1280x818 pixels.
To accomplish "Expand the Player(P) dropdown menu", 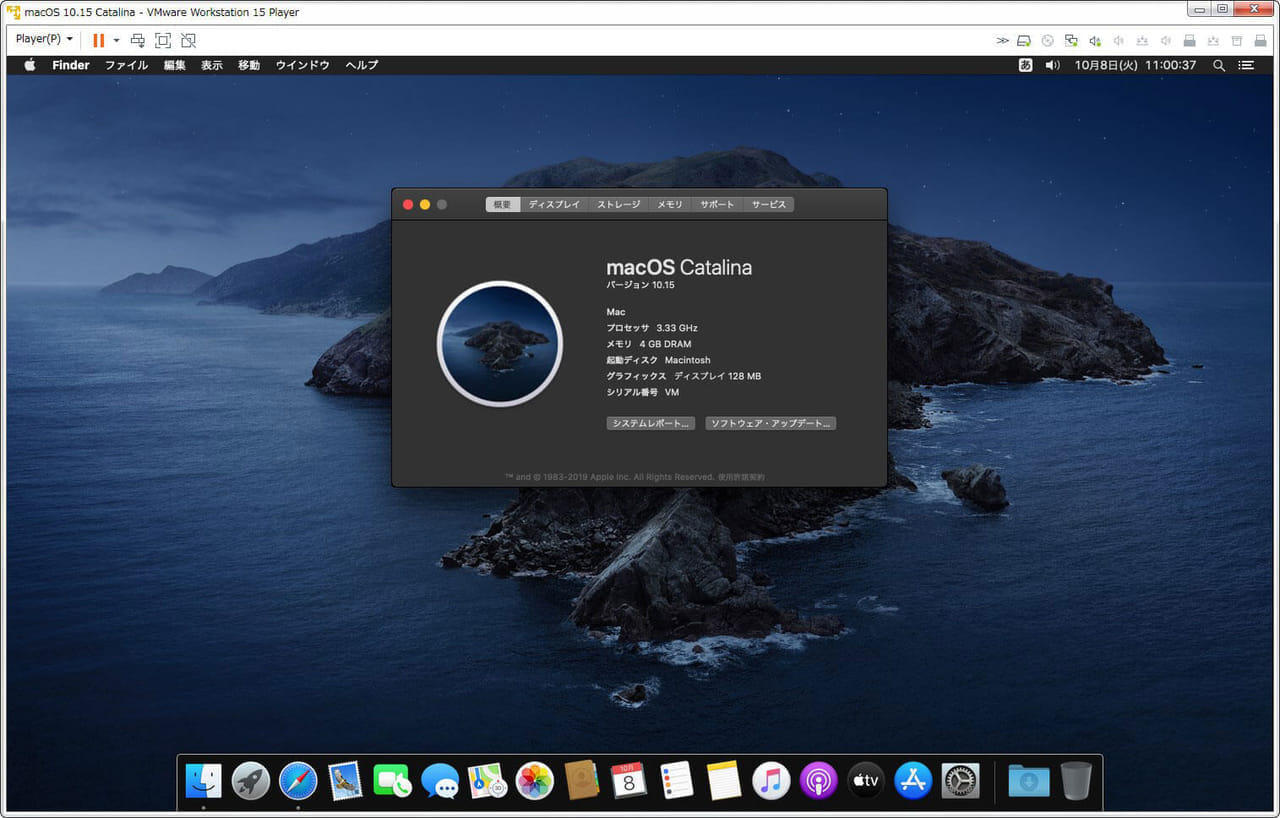I will 44,39.
